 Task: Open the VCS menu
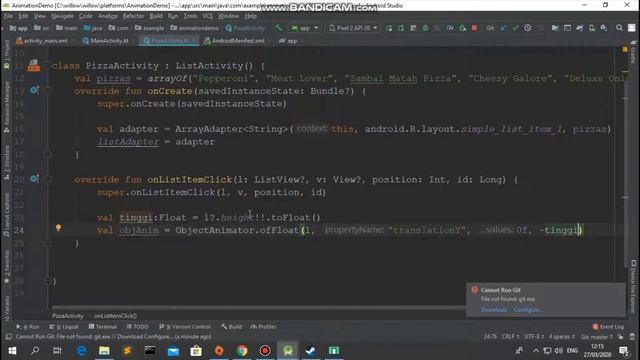pyautogui.click(x=207, y=16)
